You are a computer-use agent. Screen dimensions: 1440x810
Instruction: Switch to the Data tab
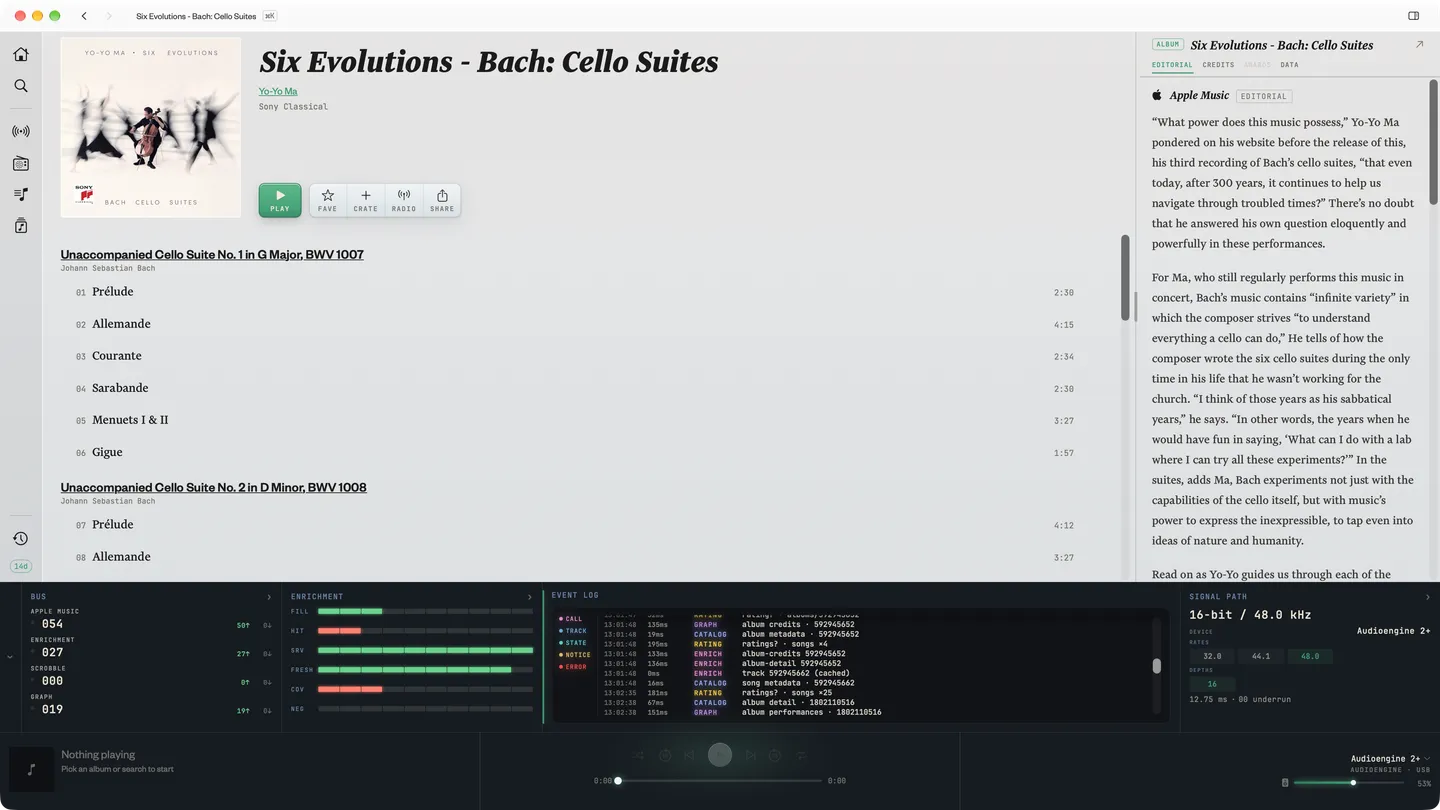click(1289, 65)
